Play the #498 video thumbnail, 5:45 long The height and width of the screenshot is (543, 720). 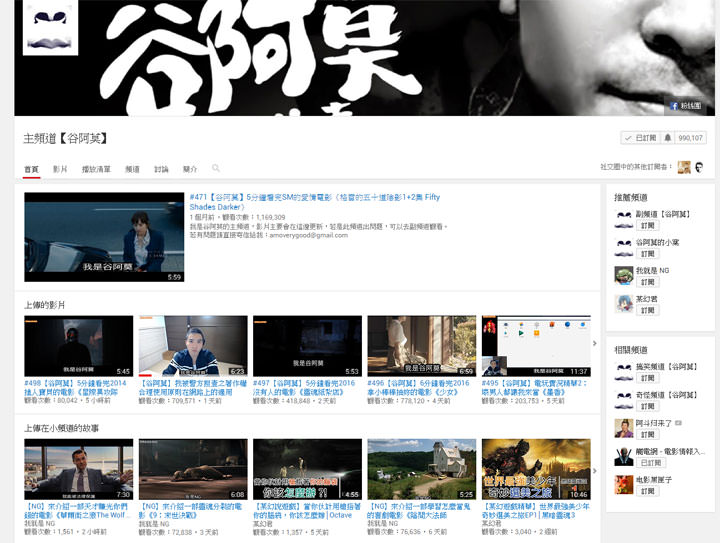[x=79, y=346]
